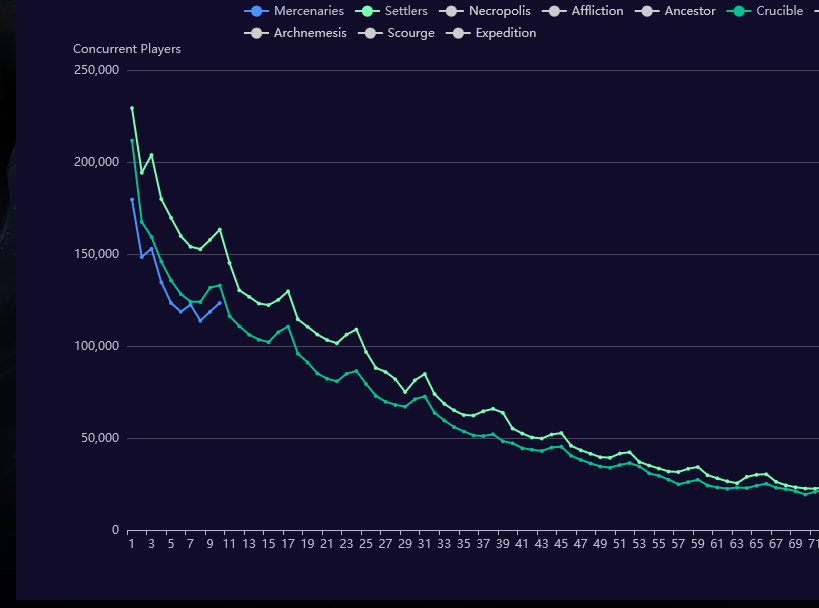
Task: Click day 53 on the x-axis
Action: (639, 544)
